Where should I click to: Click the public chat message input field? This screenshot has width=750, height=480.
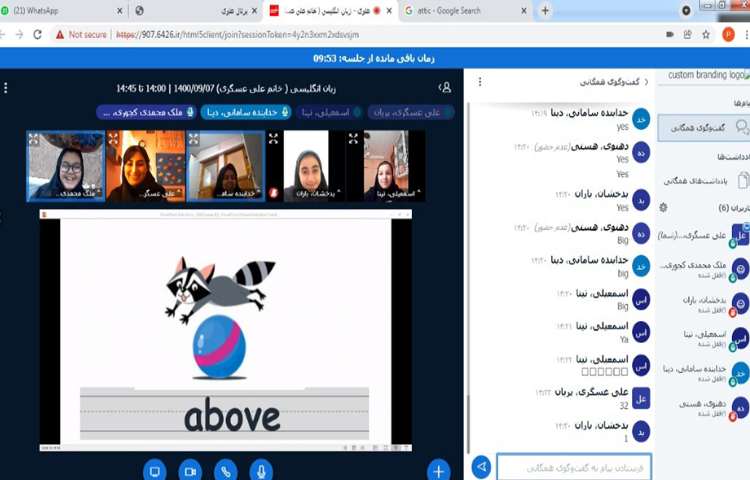[x=574, y=467]
